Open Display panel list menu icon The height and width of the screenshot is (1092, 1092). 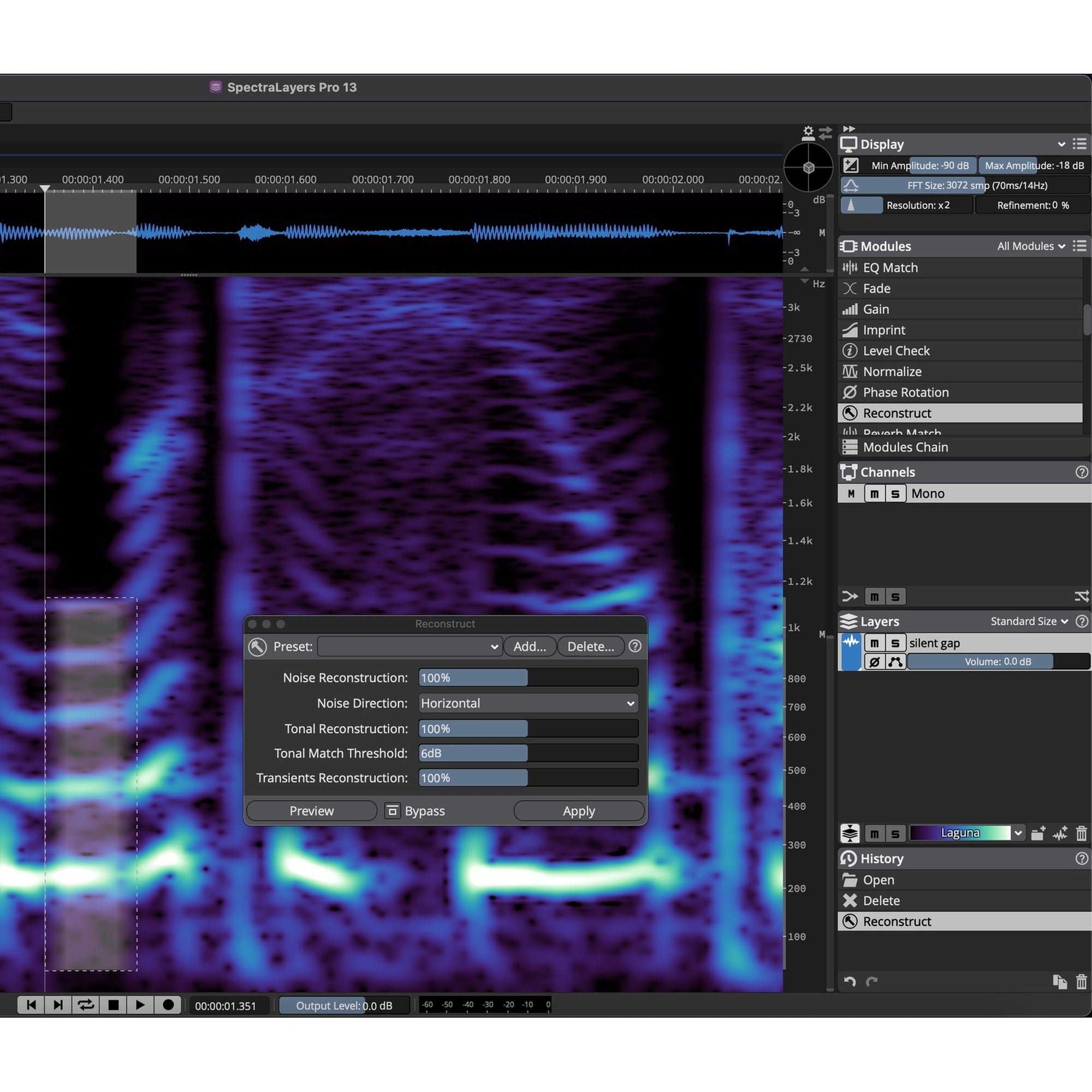click(x=1079, y=144)
